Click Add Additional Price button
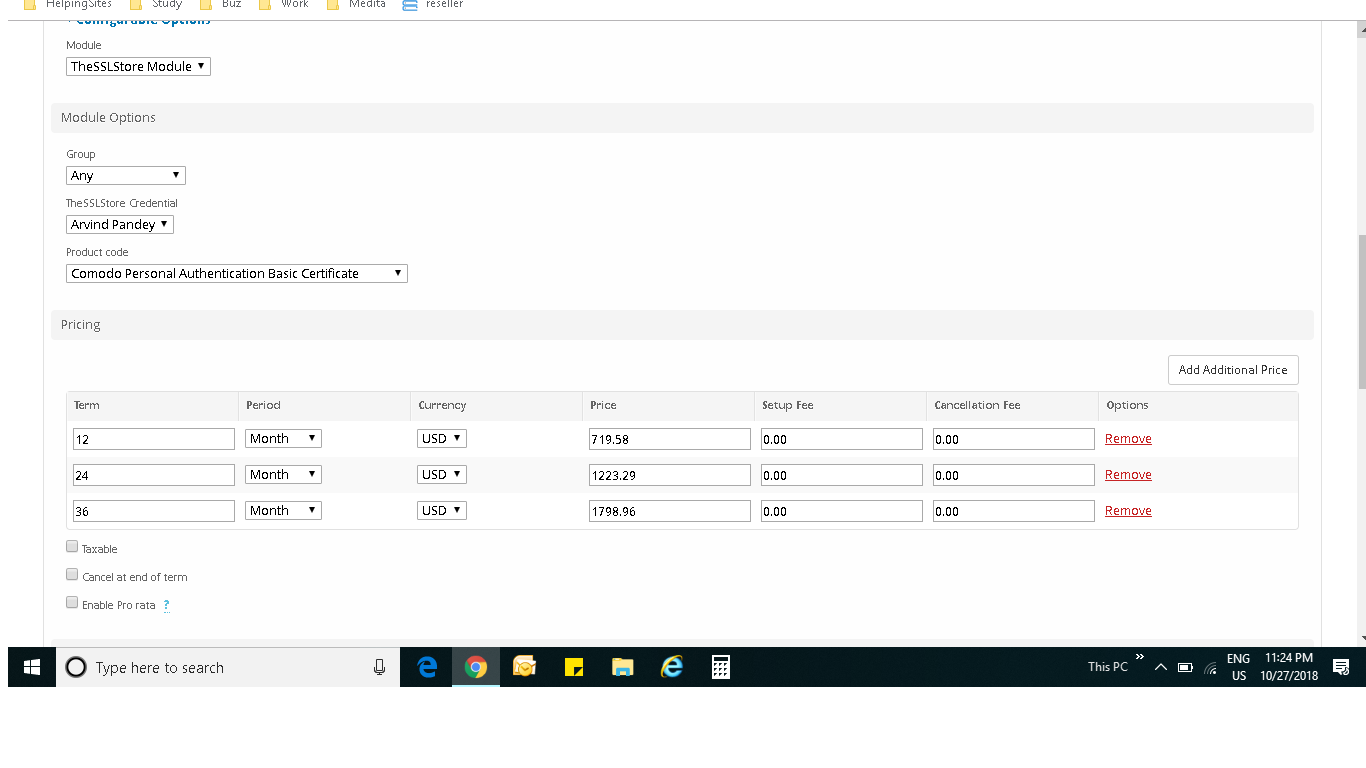 (1233, 370)
